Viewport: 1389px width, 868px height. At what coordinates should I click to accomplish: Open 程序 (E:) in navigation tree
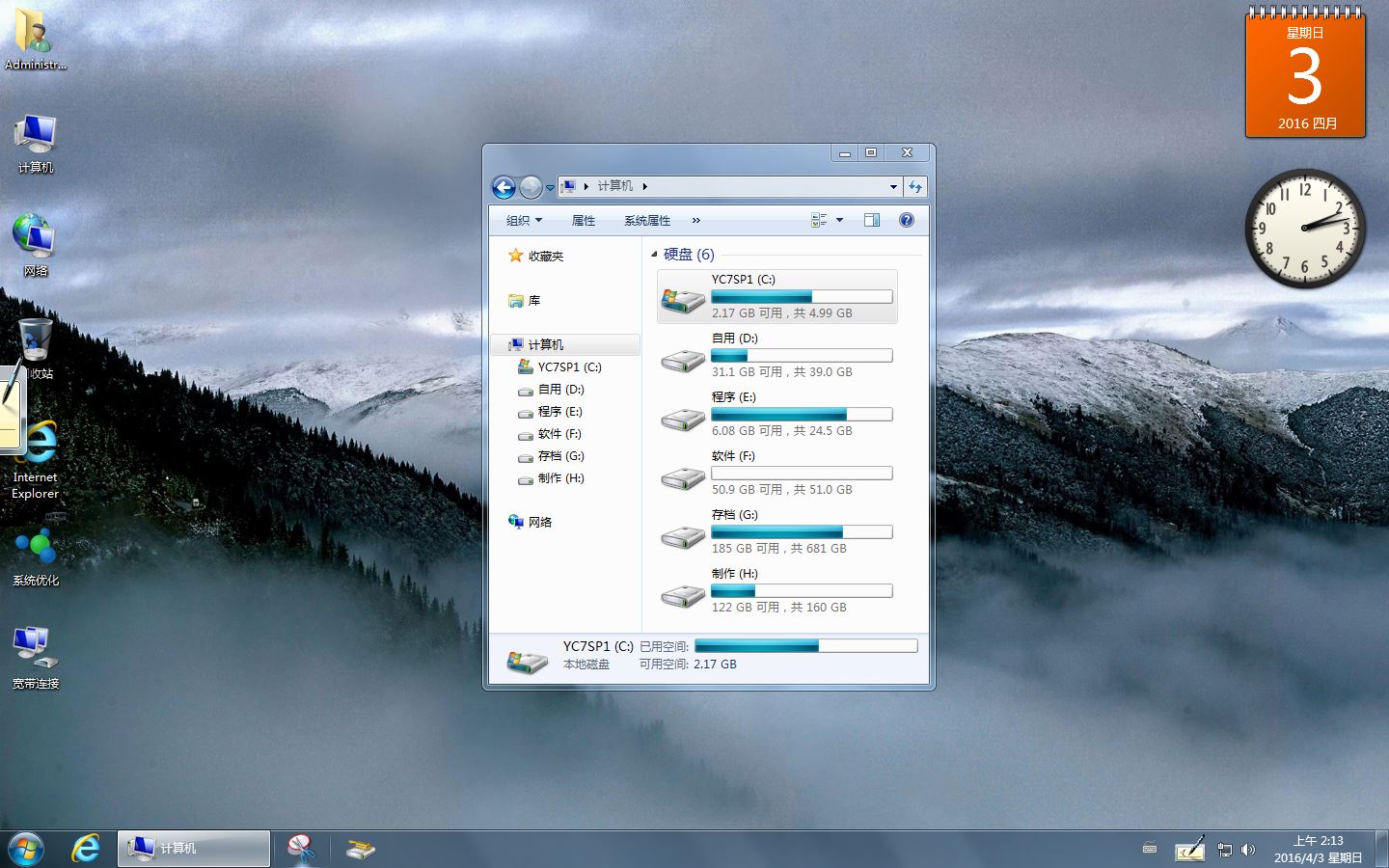point(550,412)
